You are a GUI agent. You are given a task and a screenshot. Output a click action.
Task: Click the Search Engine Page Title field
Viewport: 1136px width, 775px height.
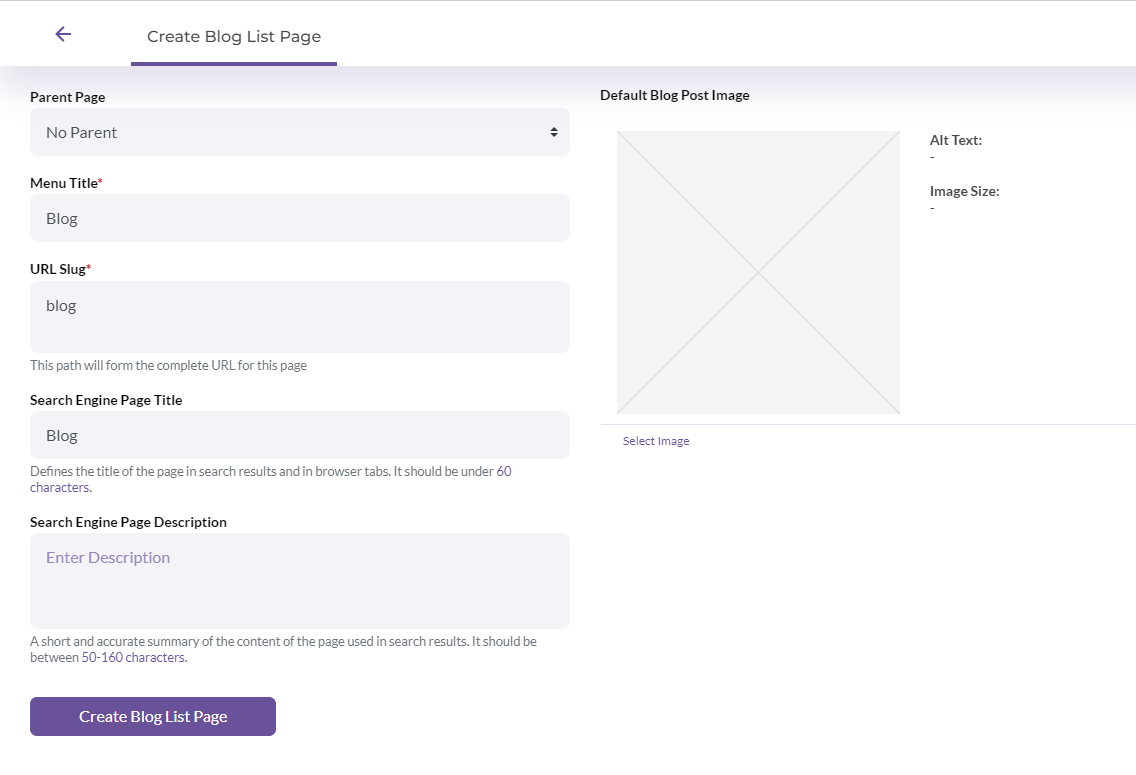click(300, 435)
